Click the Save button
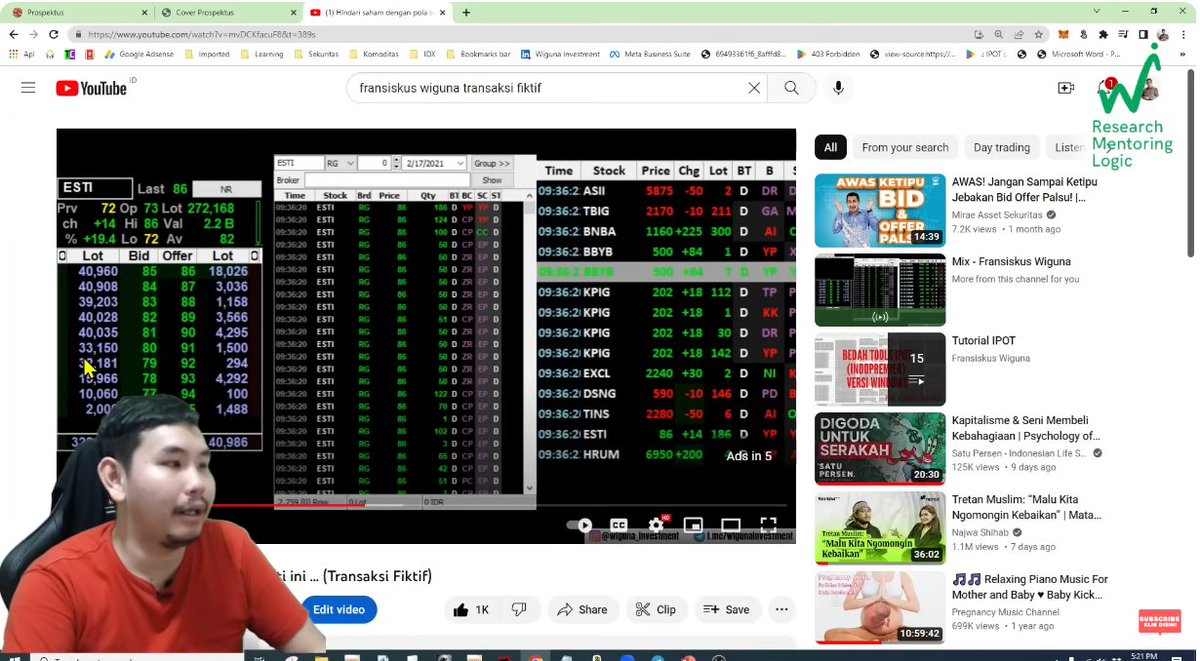1200x661 pixels. click(x=727, y=609)
